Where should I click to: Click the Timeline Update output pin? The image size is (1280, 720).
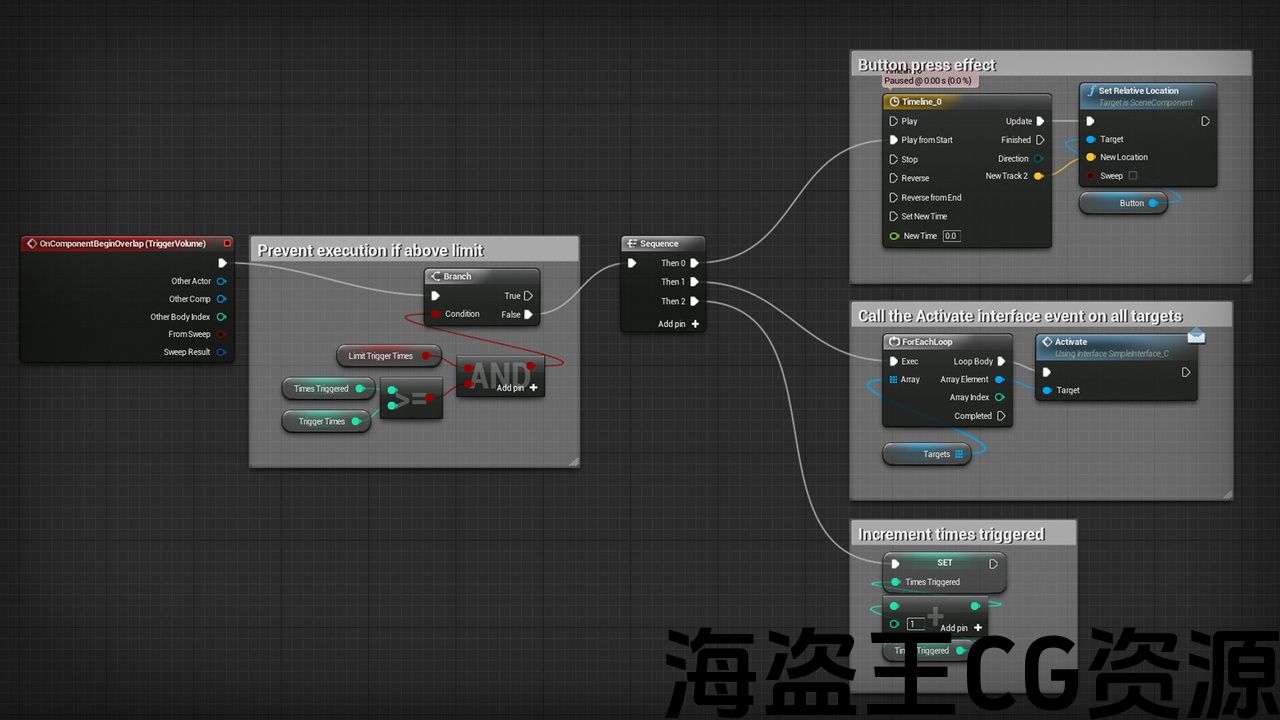click(1040, 121)
